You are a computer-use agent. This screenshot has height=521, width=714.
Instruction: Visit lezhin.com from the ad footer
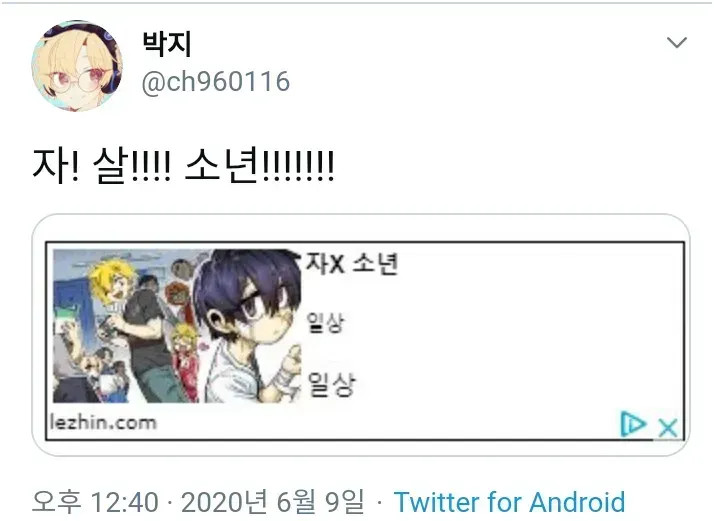(103, 423)
